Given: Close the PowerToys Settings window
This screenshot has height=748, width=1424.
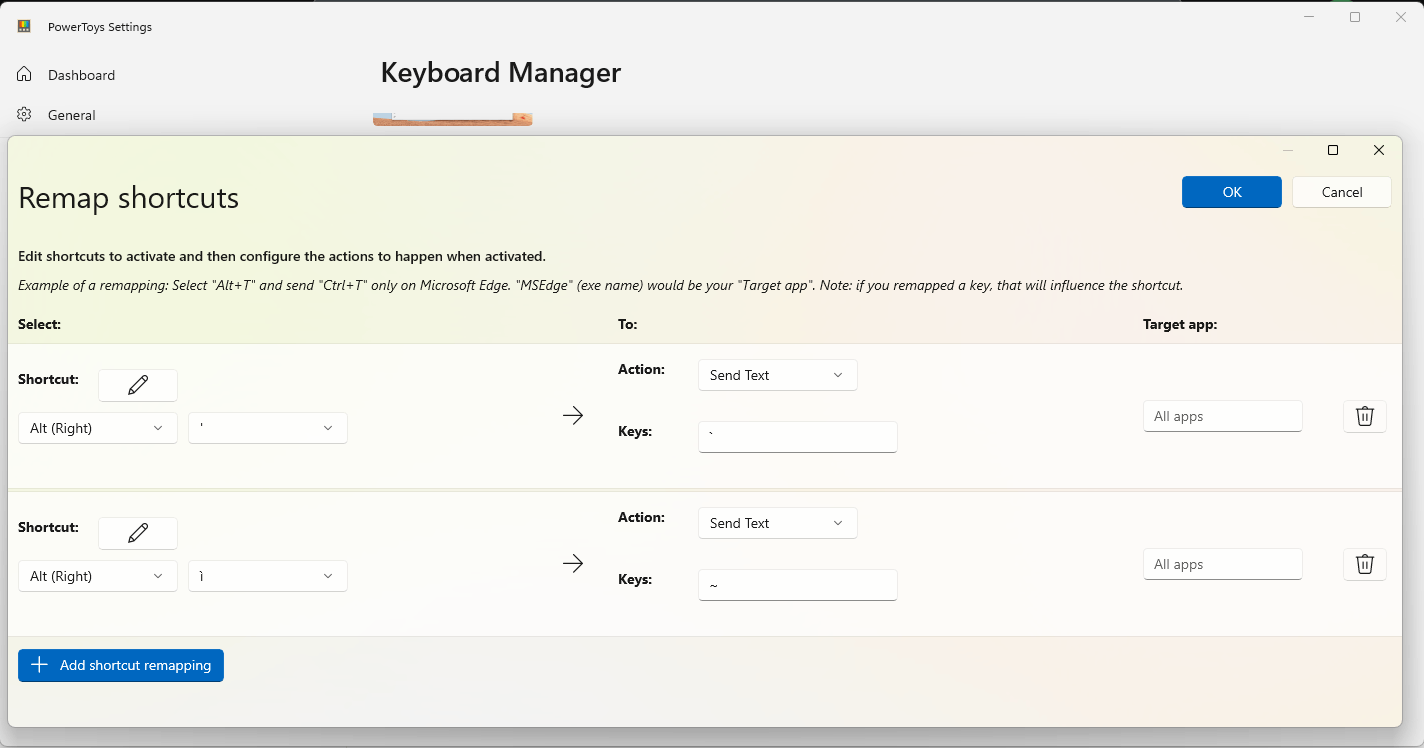Looking at the screenshot, I should [x=1401, y=17].
